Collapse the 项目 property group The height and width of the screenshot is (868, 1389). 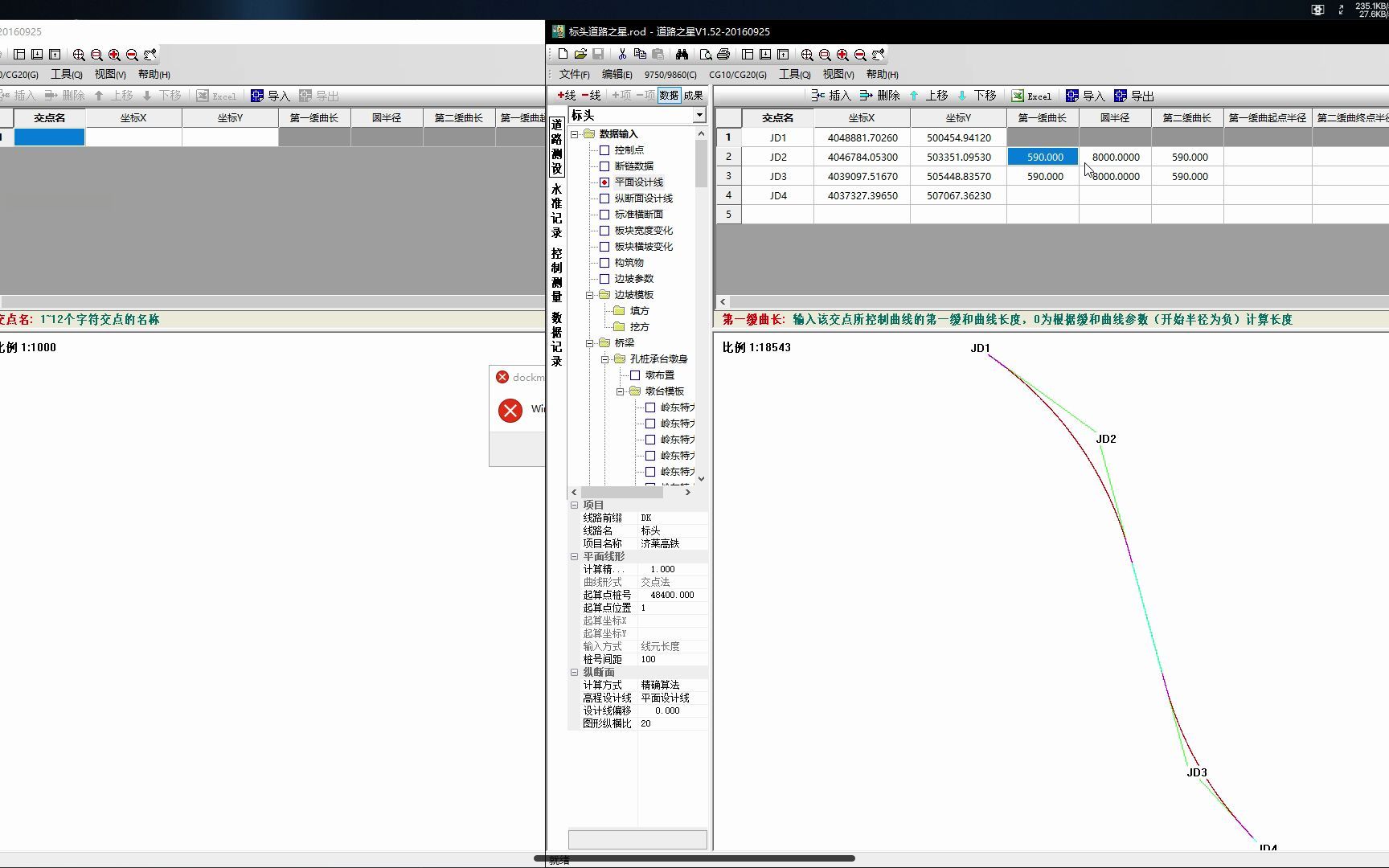[x=575, y=505]
